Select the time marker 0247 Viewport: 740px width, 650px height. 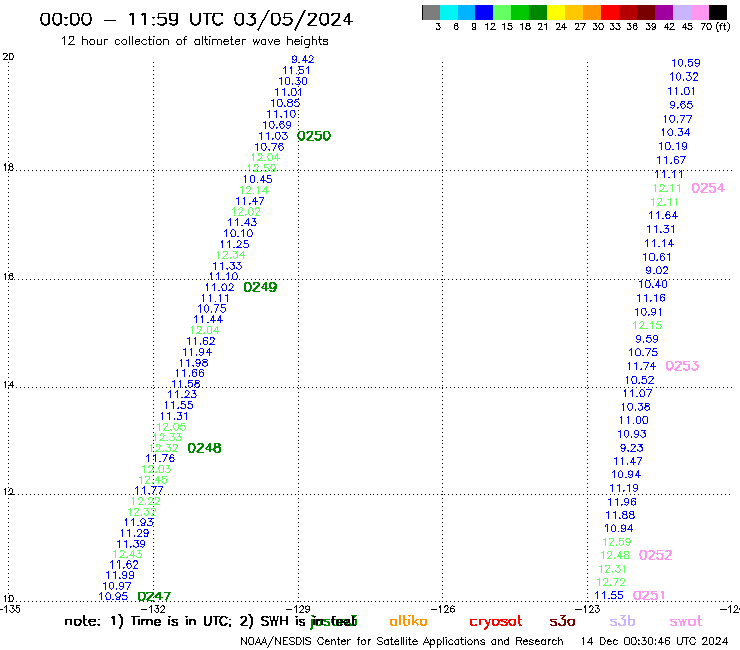[154, 597]
